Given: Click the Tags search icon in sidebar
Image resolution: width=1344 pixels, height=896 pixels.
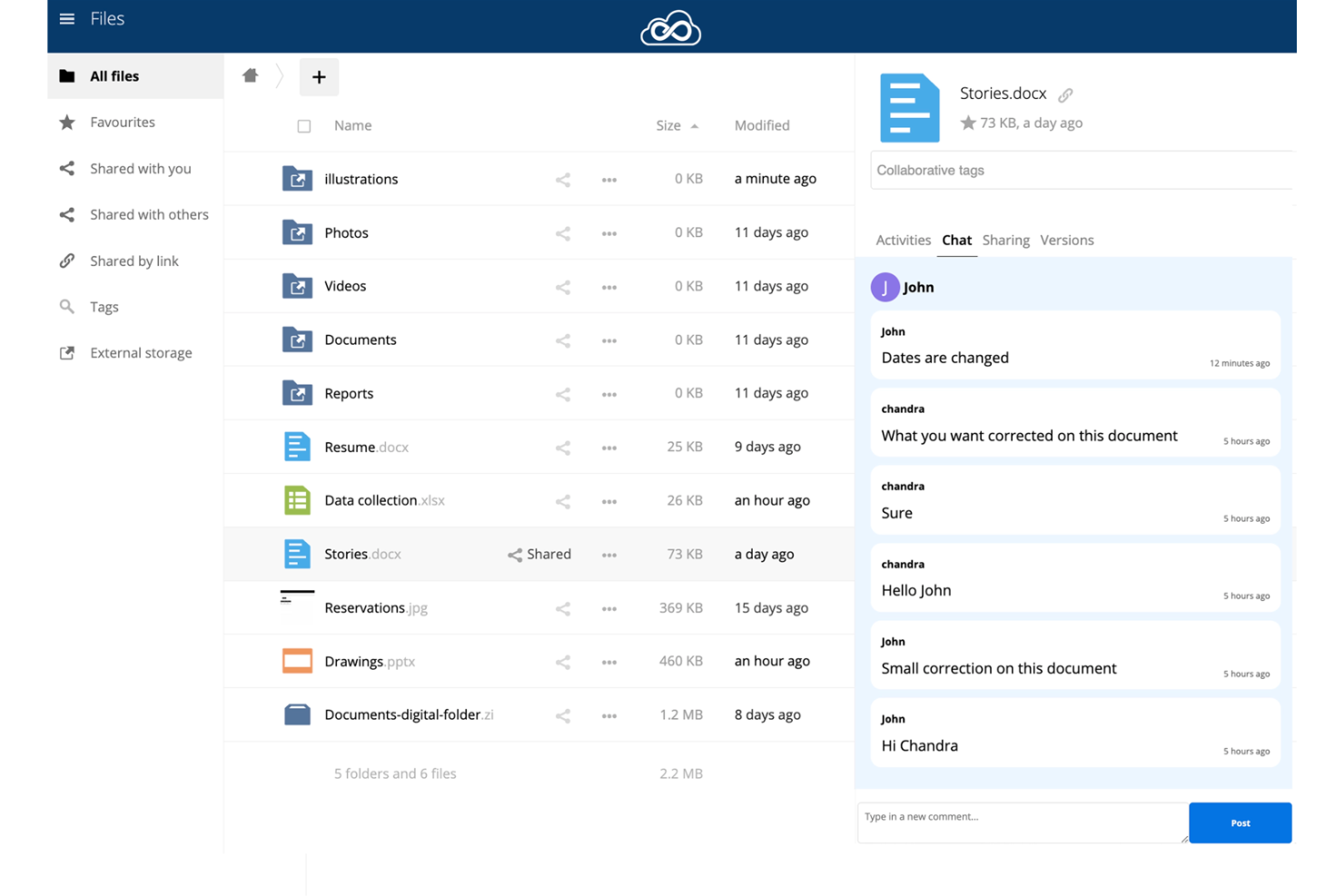Looking at the screenshot, I should tap(67, 307).
